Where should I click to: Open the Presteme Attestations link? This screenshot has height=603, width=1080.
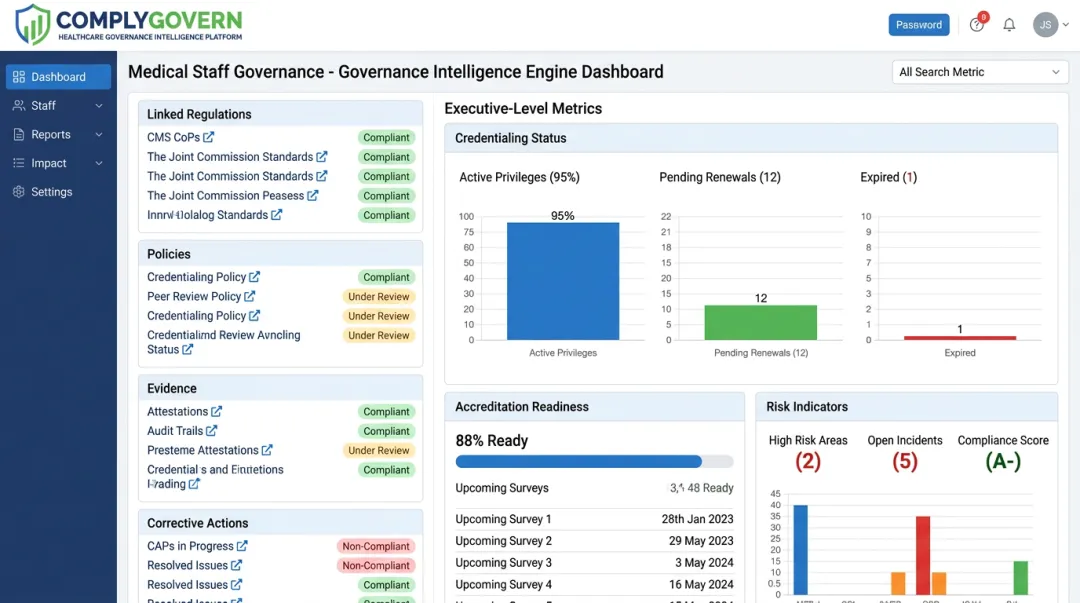click(202, 450)
